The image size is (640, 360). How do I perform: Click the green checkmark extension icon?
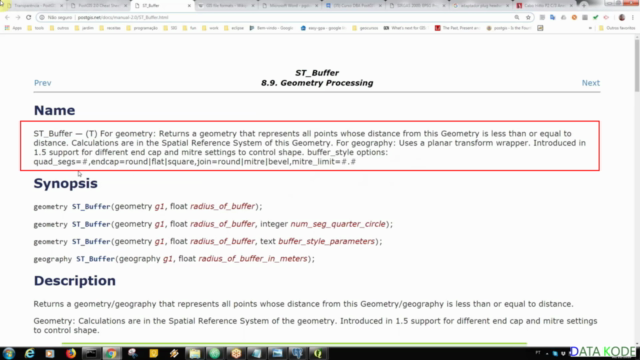tap(596, 18)
